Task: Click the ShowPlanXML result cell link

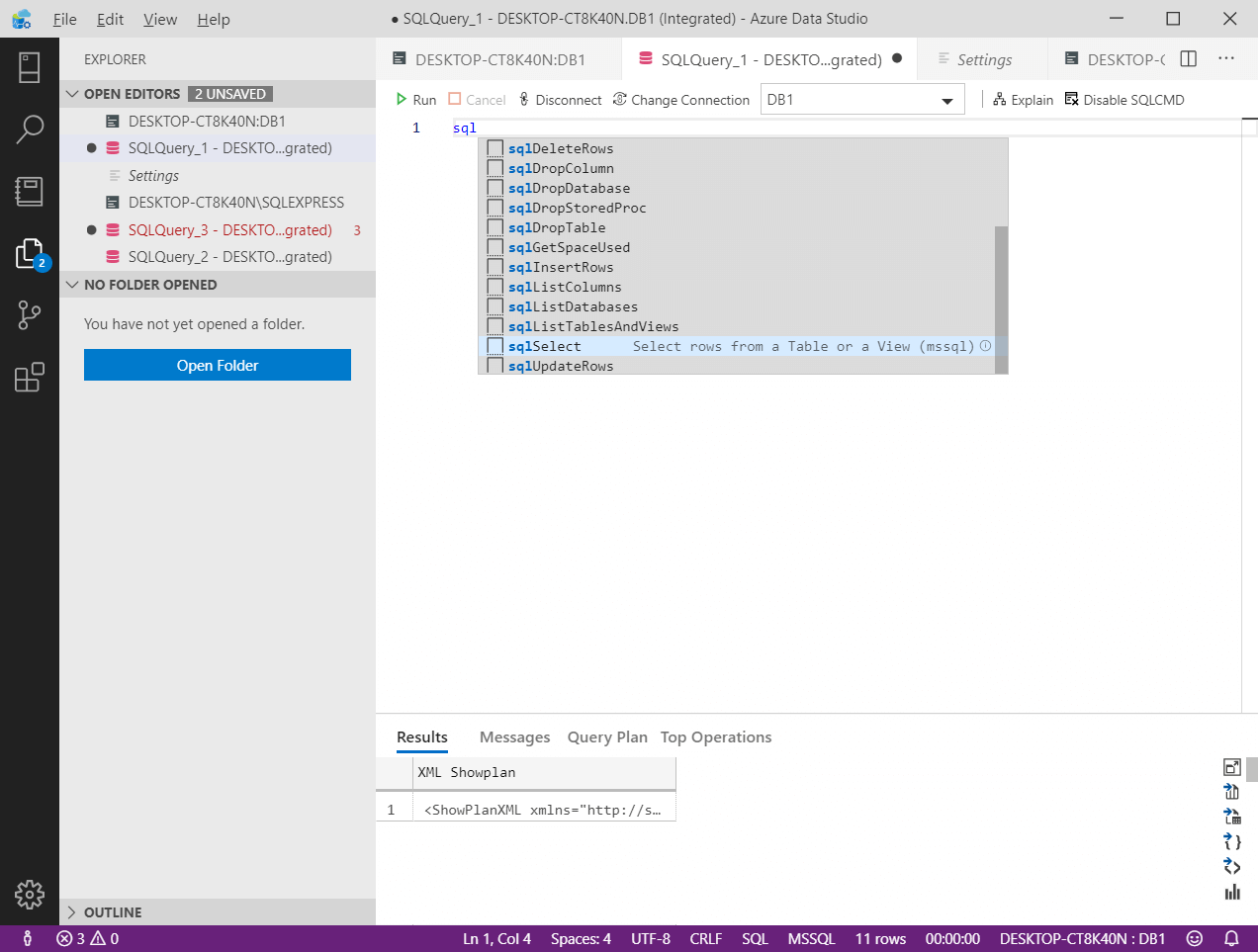Action: (543, 810)
